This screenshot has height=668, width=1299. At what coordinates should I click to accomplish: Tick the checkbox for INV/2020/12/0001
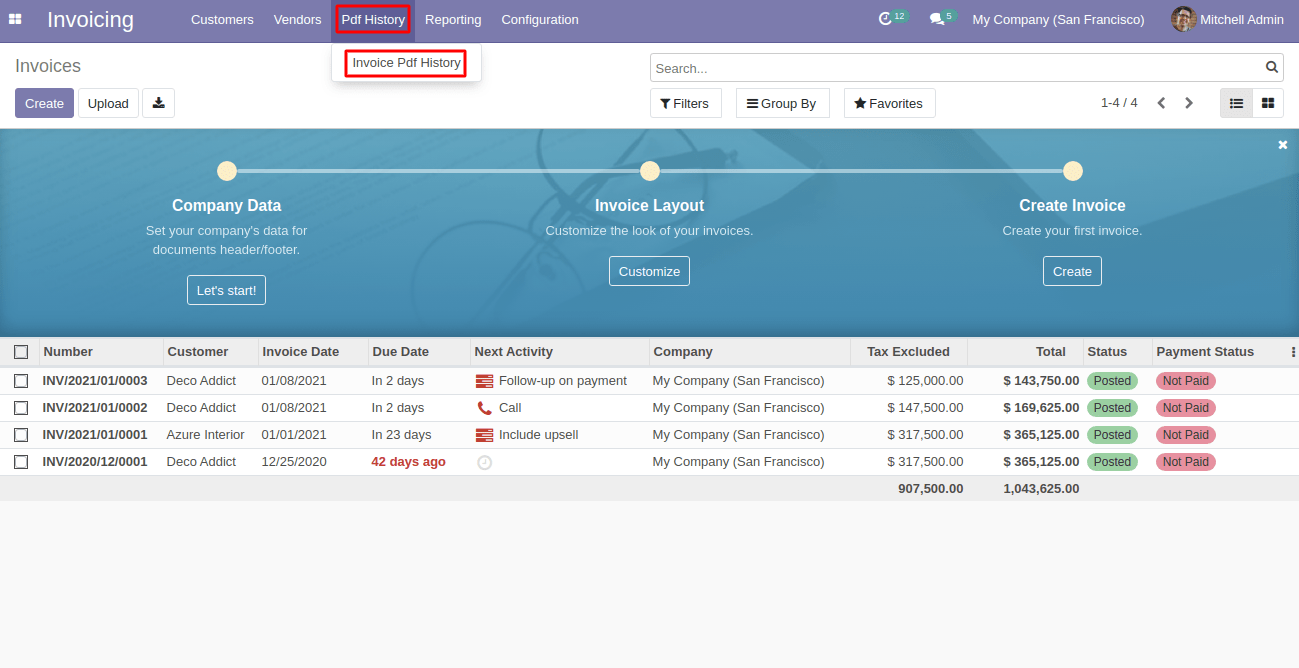point(21,461)
